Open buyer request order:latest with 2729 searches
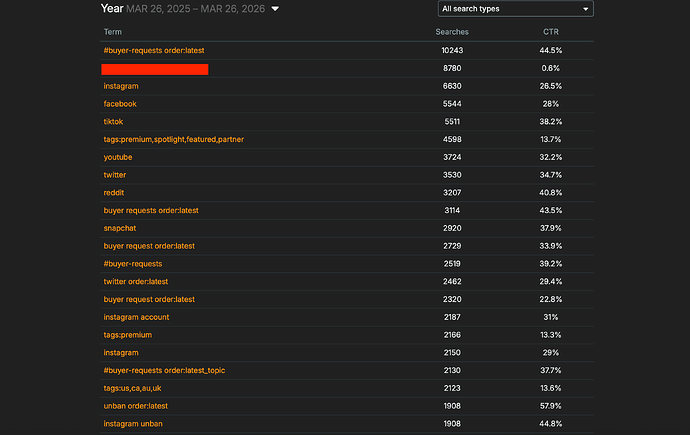The width and height of the screenshot is (690, 435). coord(149,246)
